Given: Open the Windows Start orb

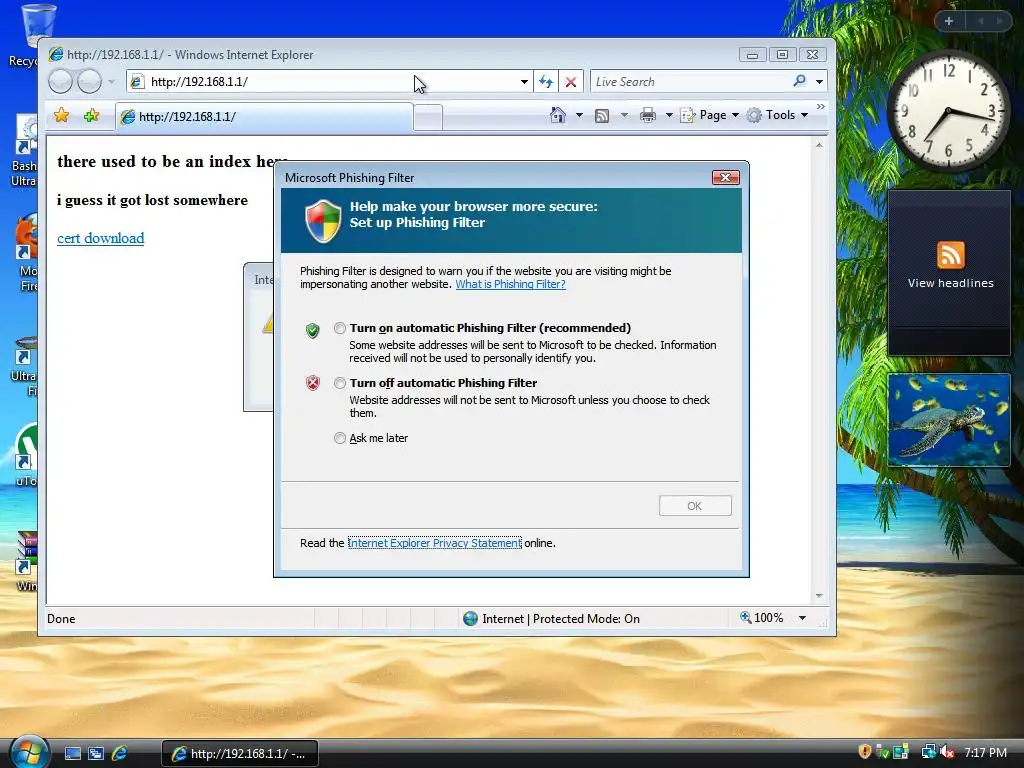Looking at the screenshot, I should point(29,752).
